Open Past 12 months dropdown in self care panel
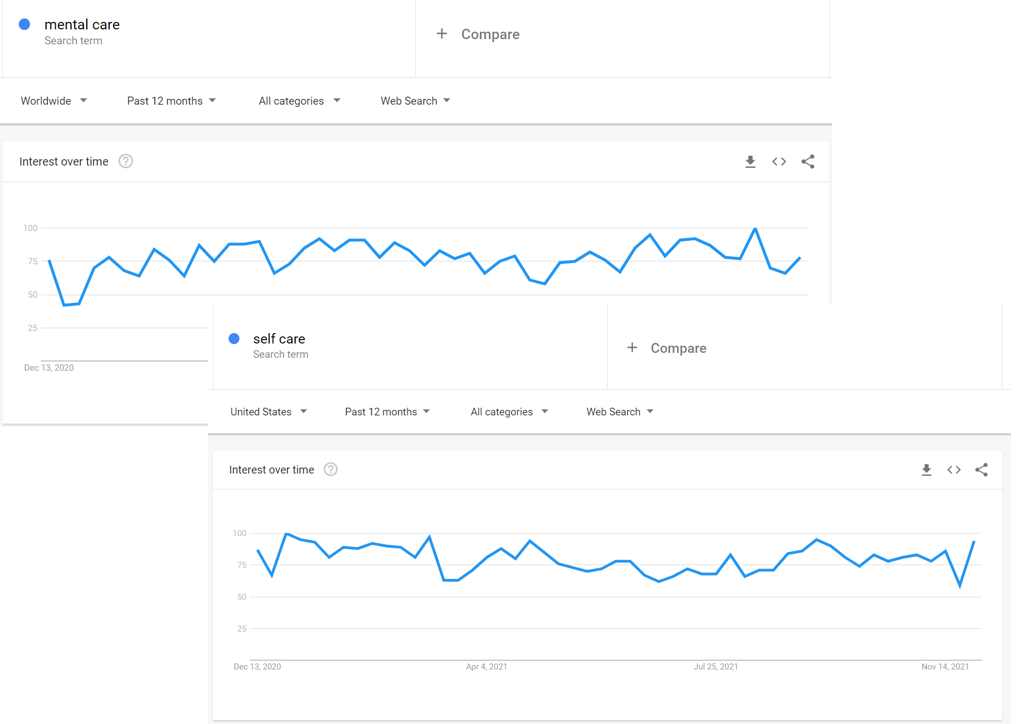This screenshot has height=724, width=1017. 387,412
